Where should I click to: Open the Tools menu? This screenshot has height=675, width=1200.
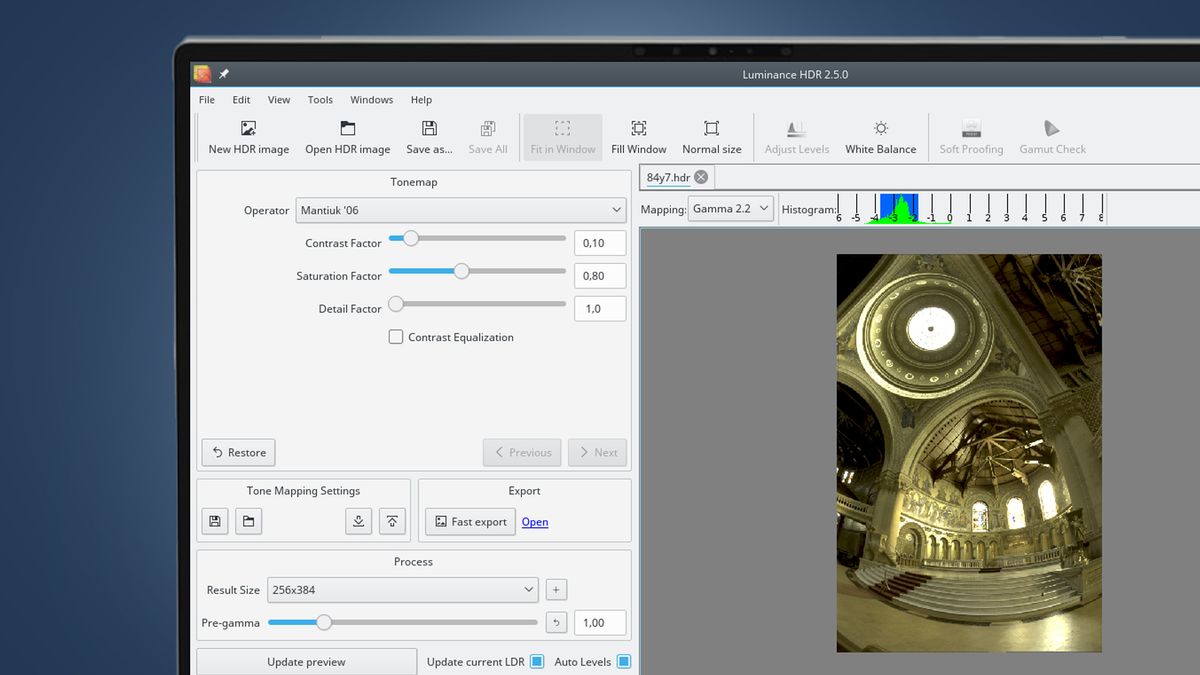pos(320,99)
